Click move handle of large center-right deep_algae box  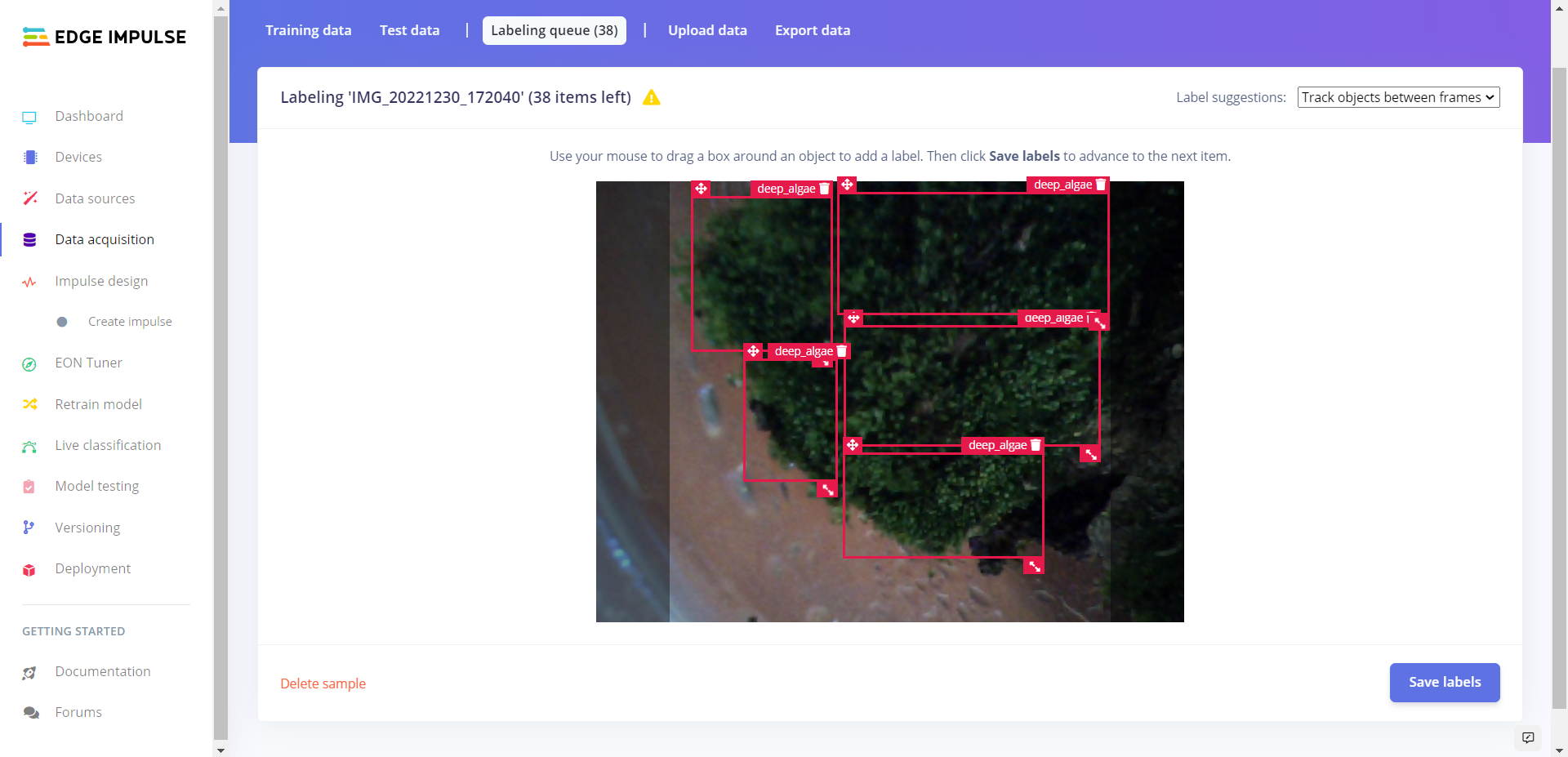click(x=853, y=318)
